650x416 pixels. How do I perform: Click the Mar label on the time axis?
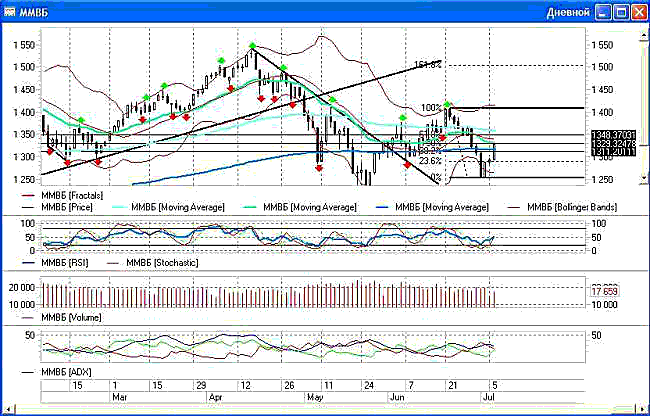pyautogui.click(x=120, y=397)
